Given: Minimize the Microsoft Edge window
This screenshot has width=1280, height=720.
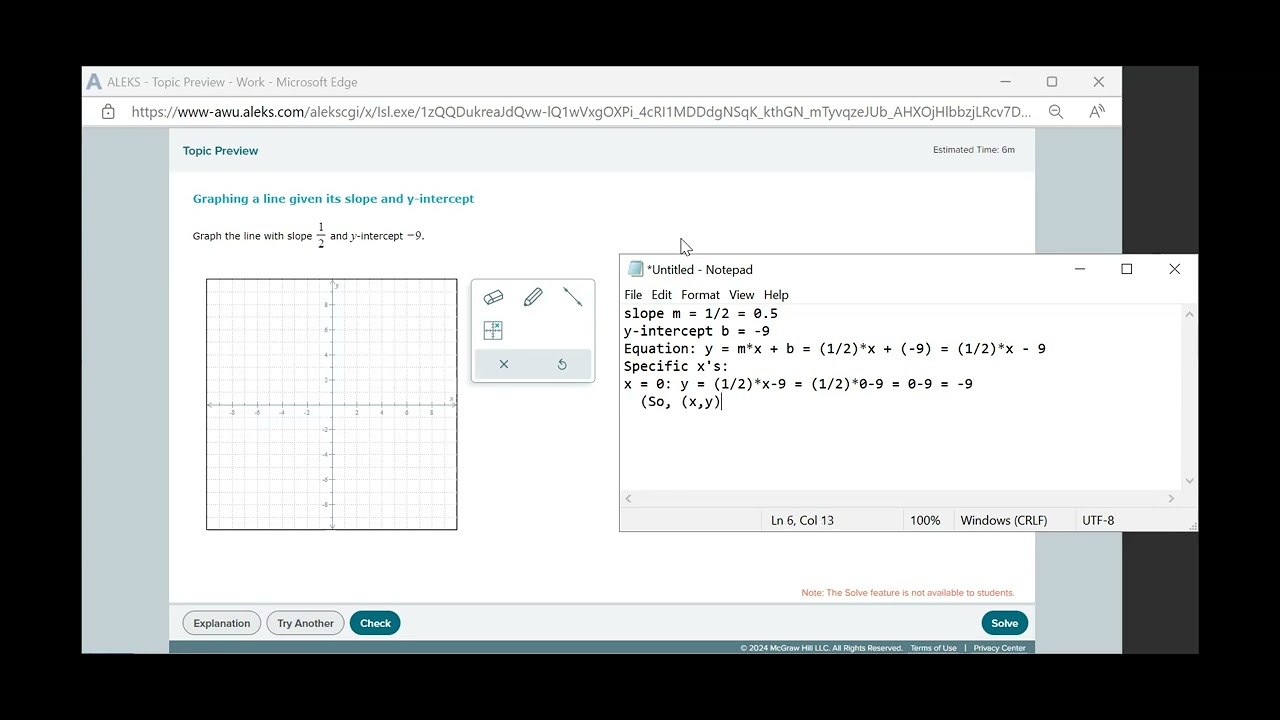Looking at the screenshot, I should (1005, 82).
